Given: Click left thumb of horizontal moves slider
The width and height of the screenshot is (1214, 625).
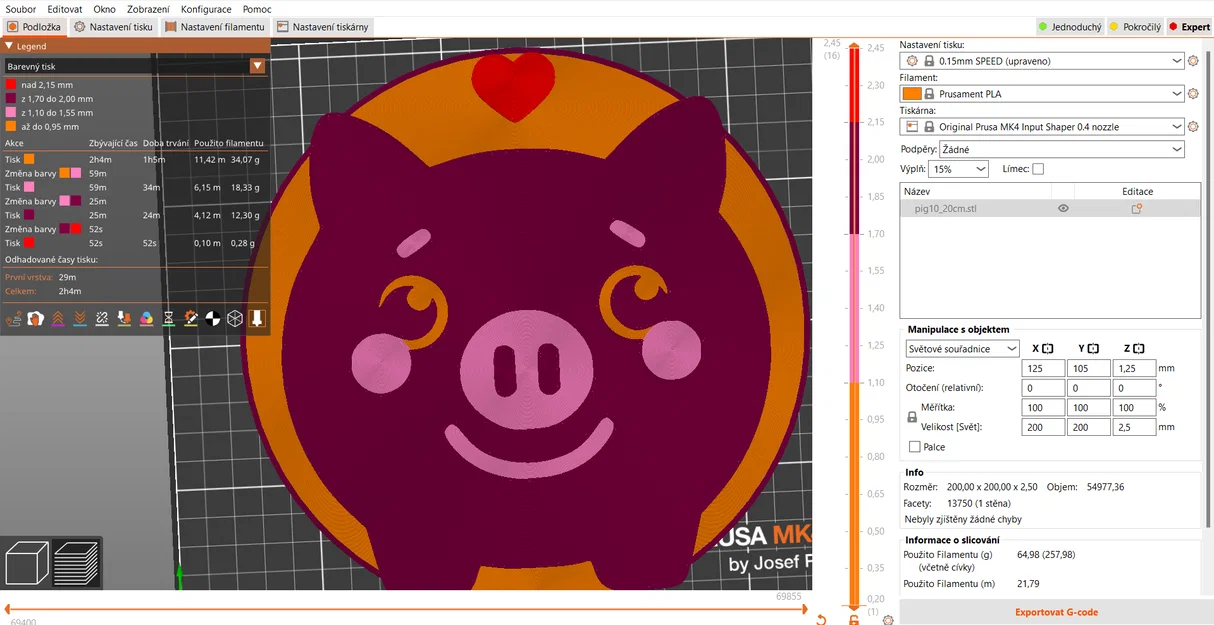Looking at the screenshot, I should point(8,608).
